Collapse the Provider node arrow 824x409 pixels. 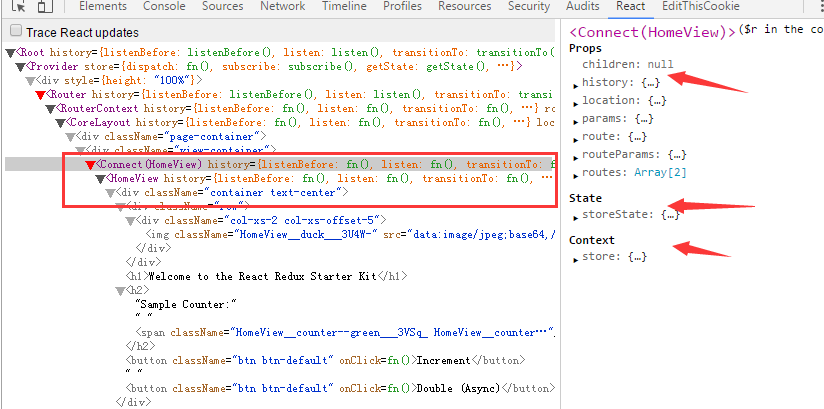(x=20, y=66)
